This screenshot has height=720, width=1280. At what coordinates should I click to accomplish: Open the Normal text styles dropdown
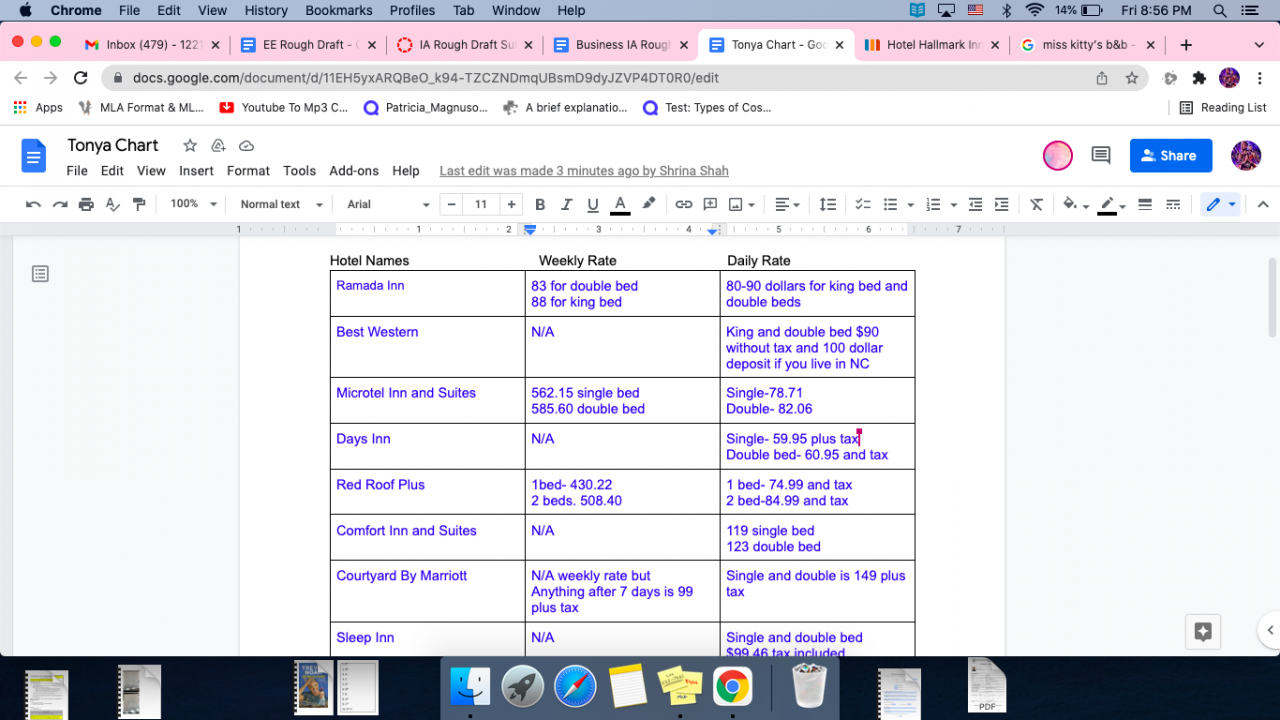tap(281, 204)
